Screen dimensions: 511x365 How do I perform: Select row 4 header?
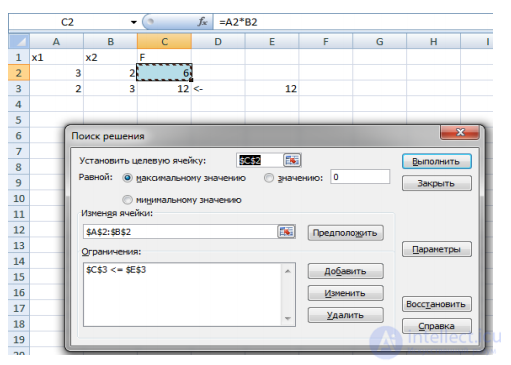point(19,104)
